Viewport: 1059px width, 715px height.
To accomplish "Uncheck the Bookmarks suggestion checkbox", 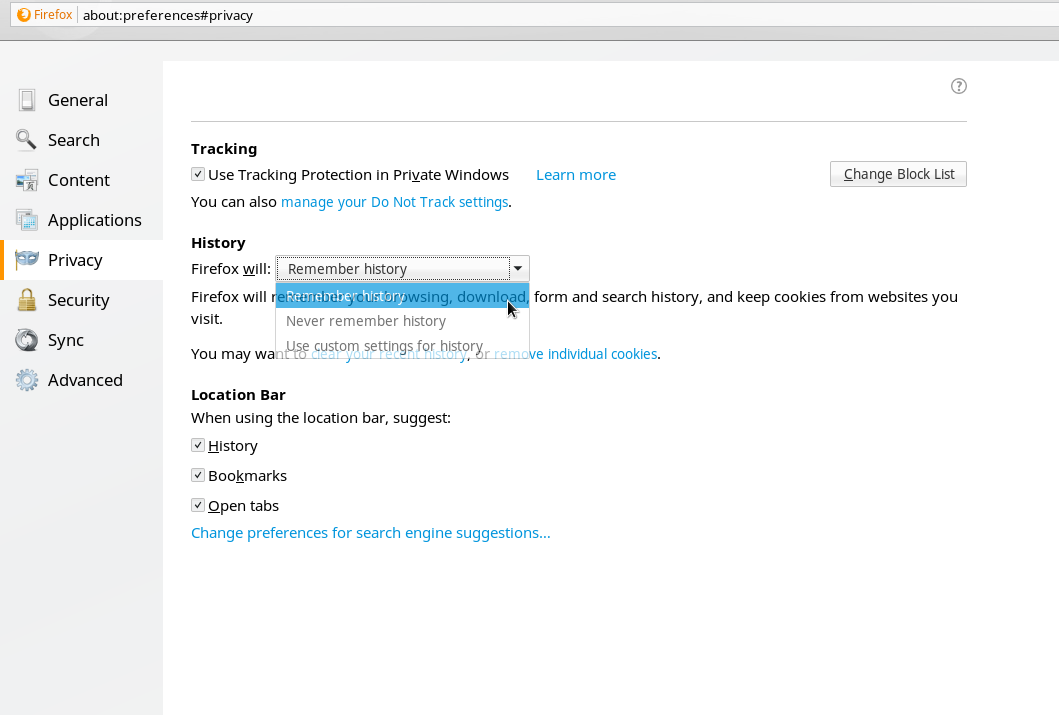I will pyautogui.click(x=198, y=475).
